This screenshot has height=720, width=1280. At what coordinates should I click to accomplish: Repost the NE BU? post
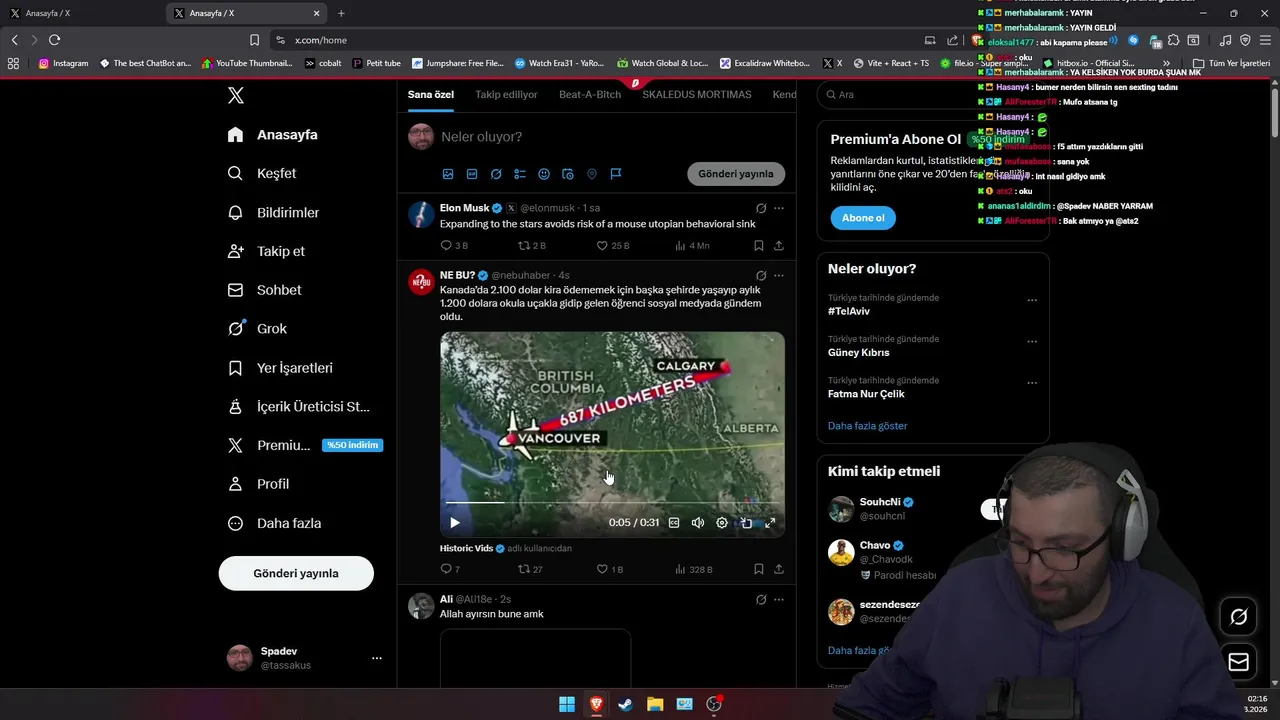[530, 569]
